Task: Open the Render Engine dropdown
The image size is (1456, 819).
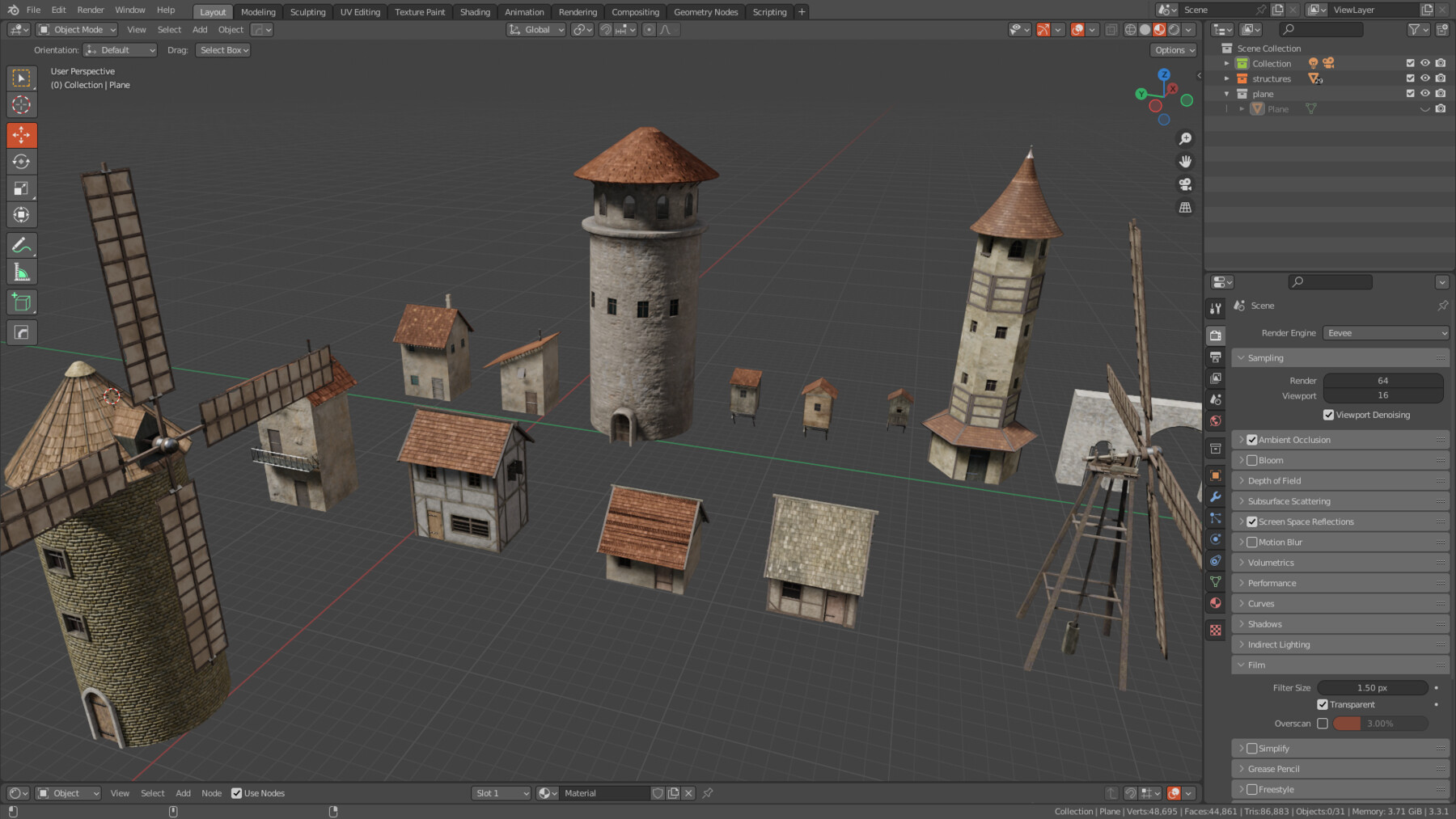Action: click(x=1386, y=332)
